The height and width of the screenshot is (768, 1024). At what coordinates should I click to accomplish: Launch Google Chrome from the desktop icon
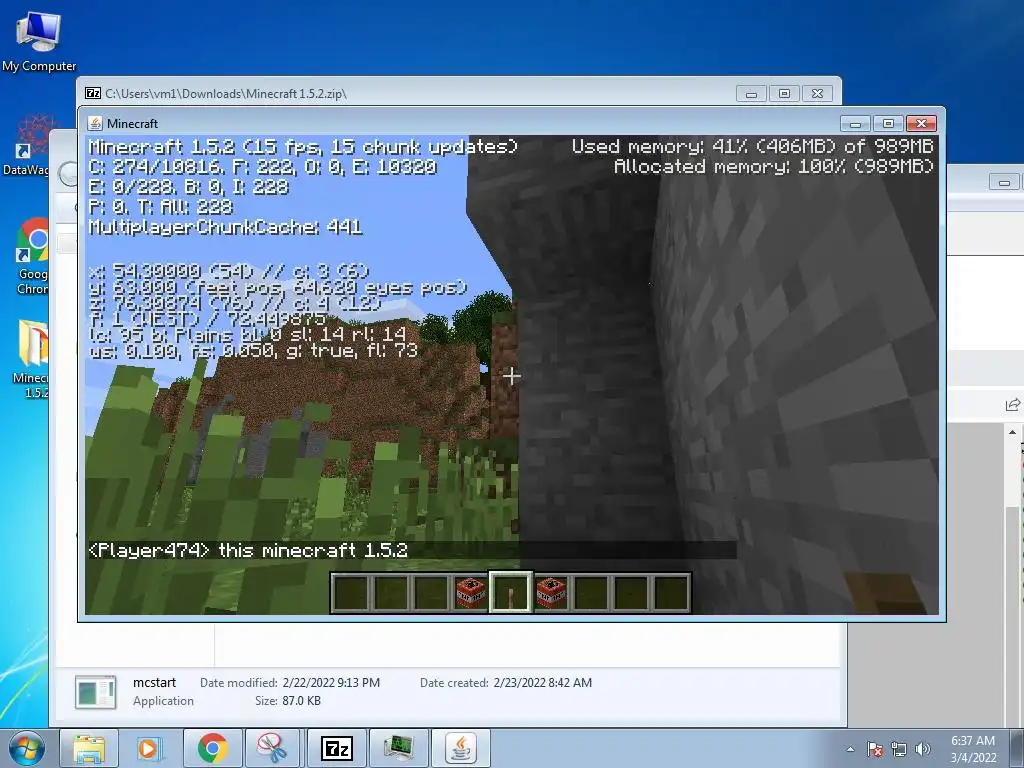click(x=33, y=256)
